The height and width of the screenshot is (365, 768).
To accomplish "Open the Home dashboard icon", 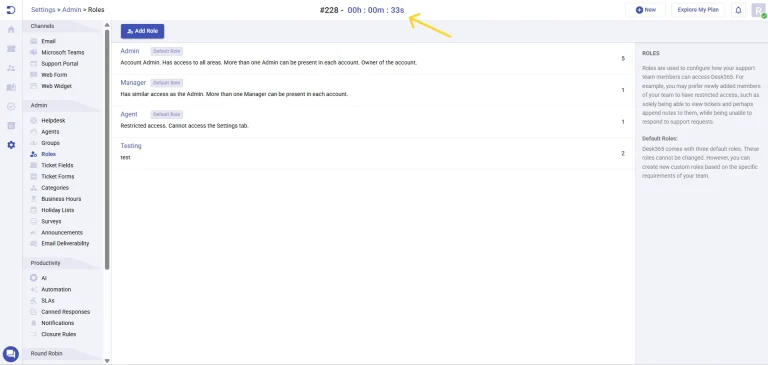I will pyautogui.click(x=11, y=29).
